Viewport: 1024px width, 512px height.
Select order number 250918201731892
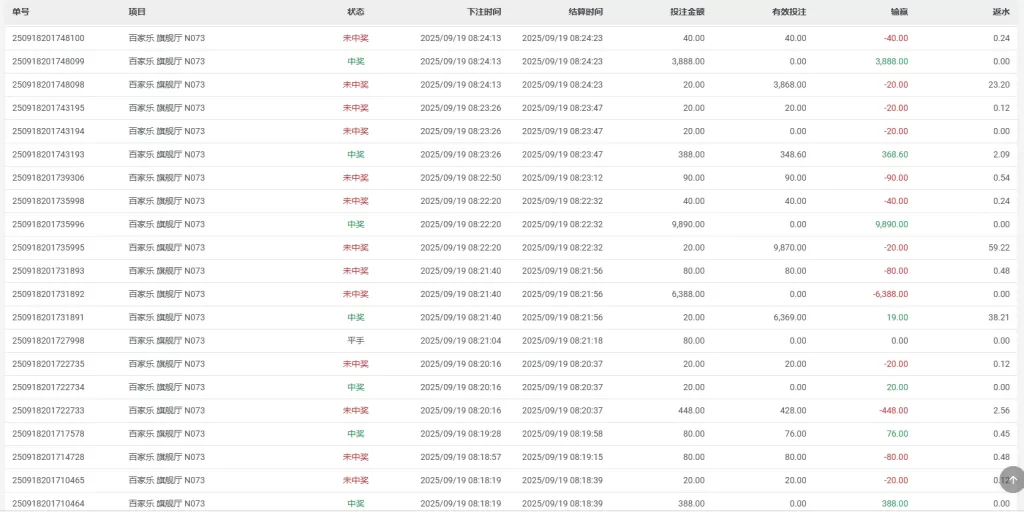[x=48, y=294]
